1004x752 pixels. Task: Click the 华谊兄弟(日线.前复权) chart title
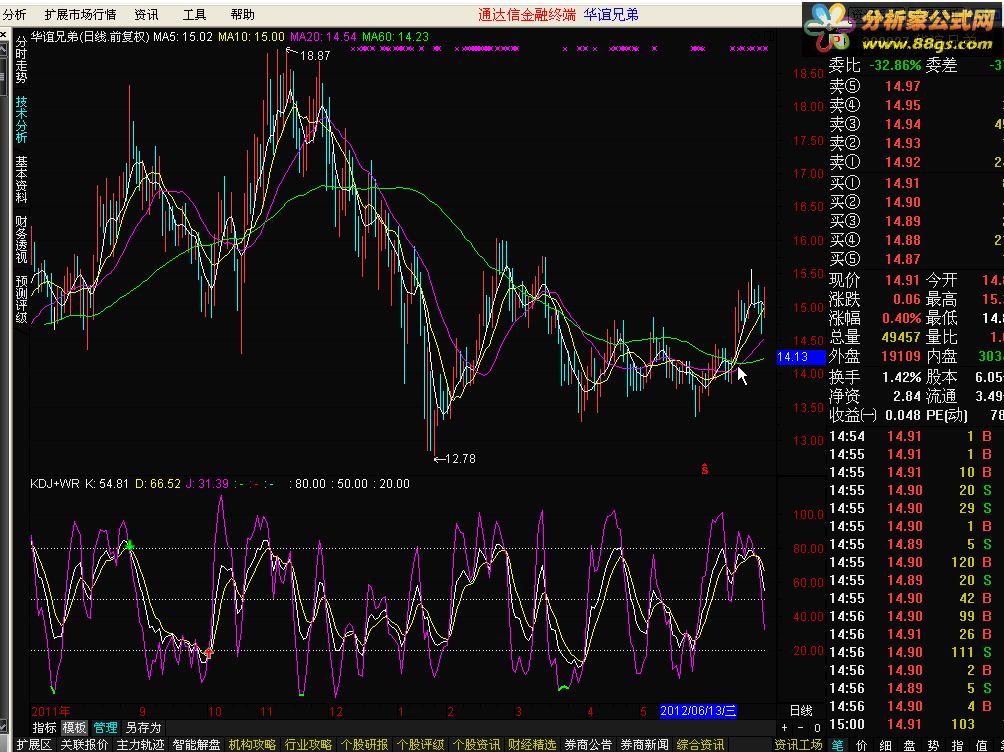[x=90, y=37]
